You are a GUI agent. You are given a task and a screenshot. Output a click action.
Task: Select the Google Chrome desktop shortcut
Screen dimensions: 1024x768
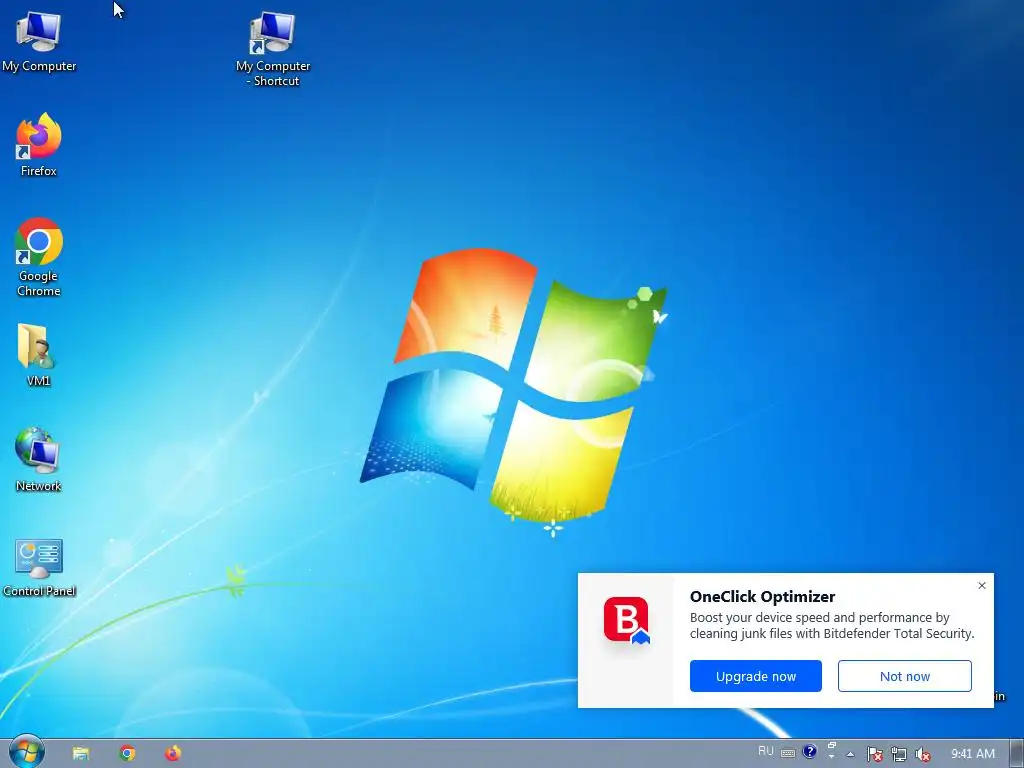coord(39,257)
